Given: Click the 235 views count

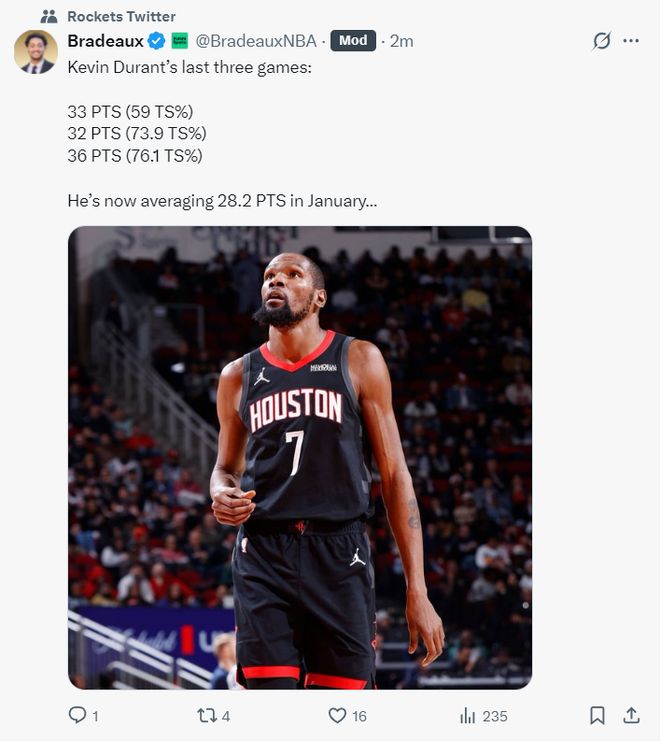Looking at the screenshot, I should (495, 716).
